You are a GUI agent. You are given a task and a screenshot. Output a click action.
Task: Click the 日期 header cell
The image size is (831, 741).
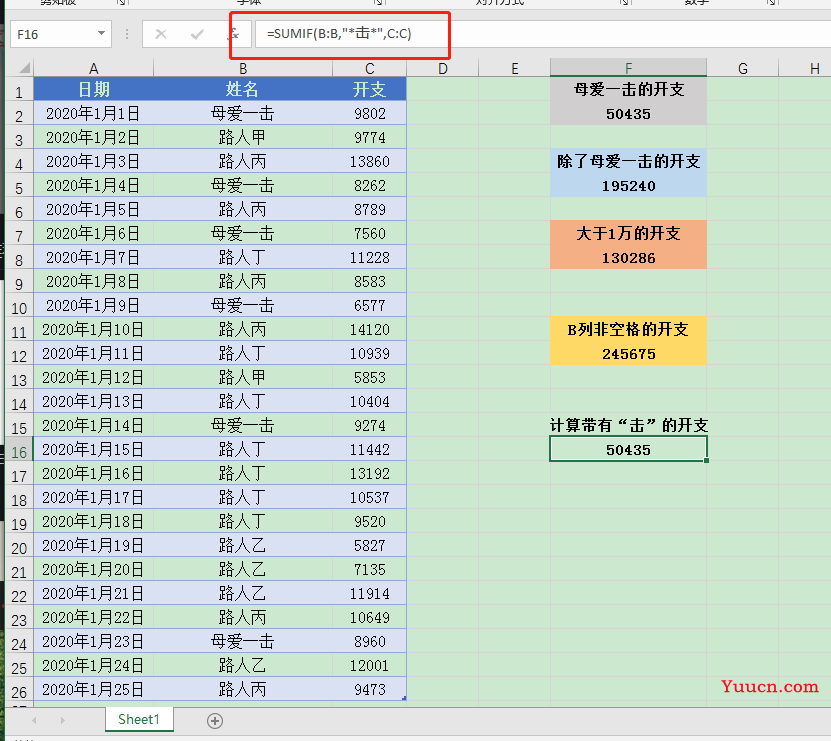click(93, 89)
